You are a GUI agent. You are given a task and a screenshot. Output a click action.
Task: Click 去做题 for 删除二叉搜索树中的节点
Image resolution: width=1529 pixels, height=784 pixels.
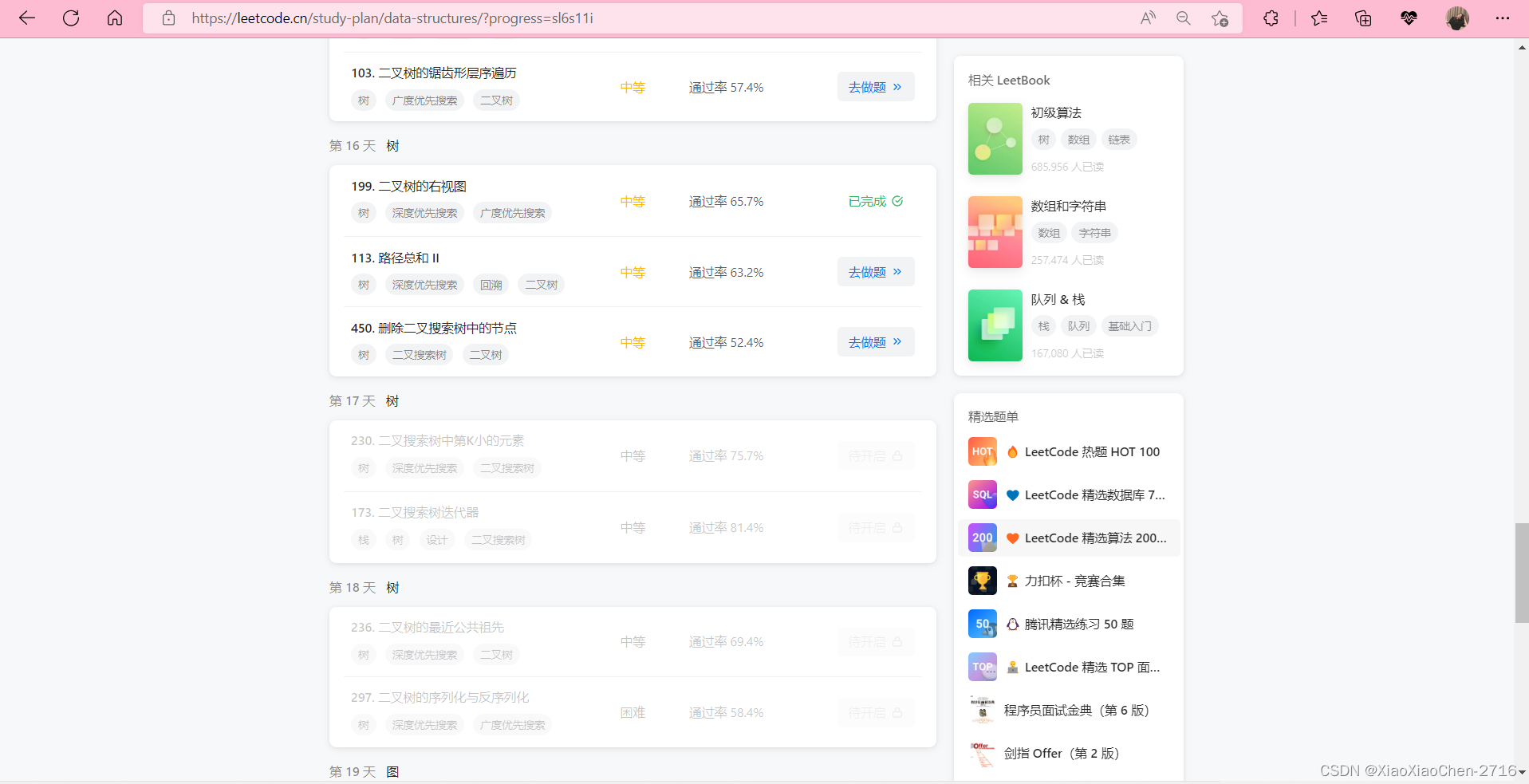875,341
